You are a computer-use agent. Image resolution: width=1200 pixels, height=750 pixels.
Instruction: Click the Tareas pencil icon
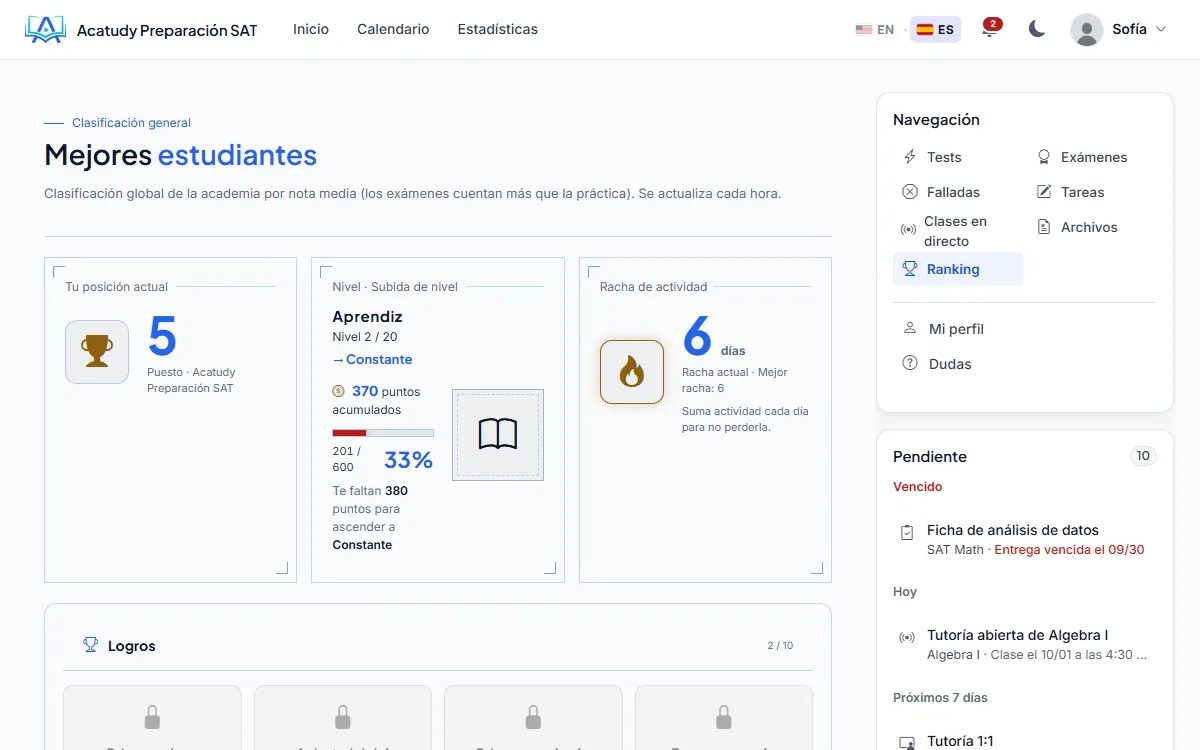click(1044, 192)
